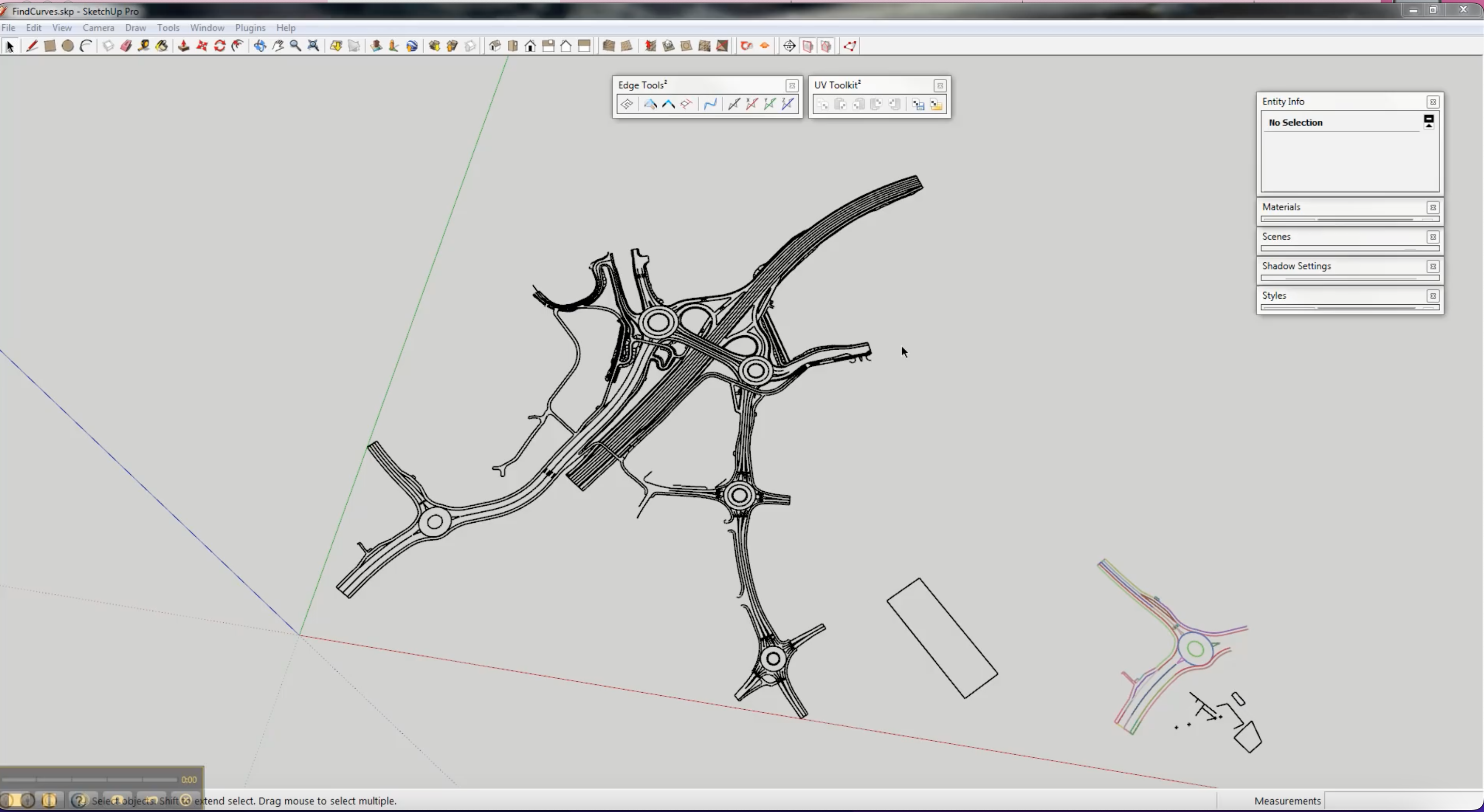Screen dimensions: 1484x812
Task: Expand Entity Info details arrow button
Action: coord(1429,121)
